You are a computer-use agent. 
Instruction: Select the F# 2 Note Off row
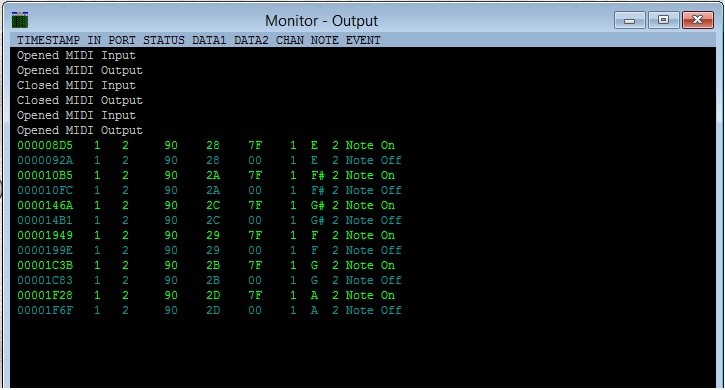click(x=209, y=190)
